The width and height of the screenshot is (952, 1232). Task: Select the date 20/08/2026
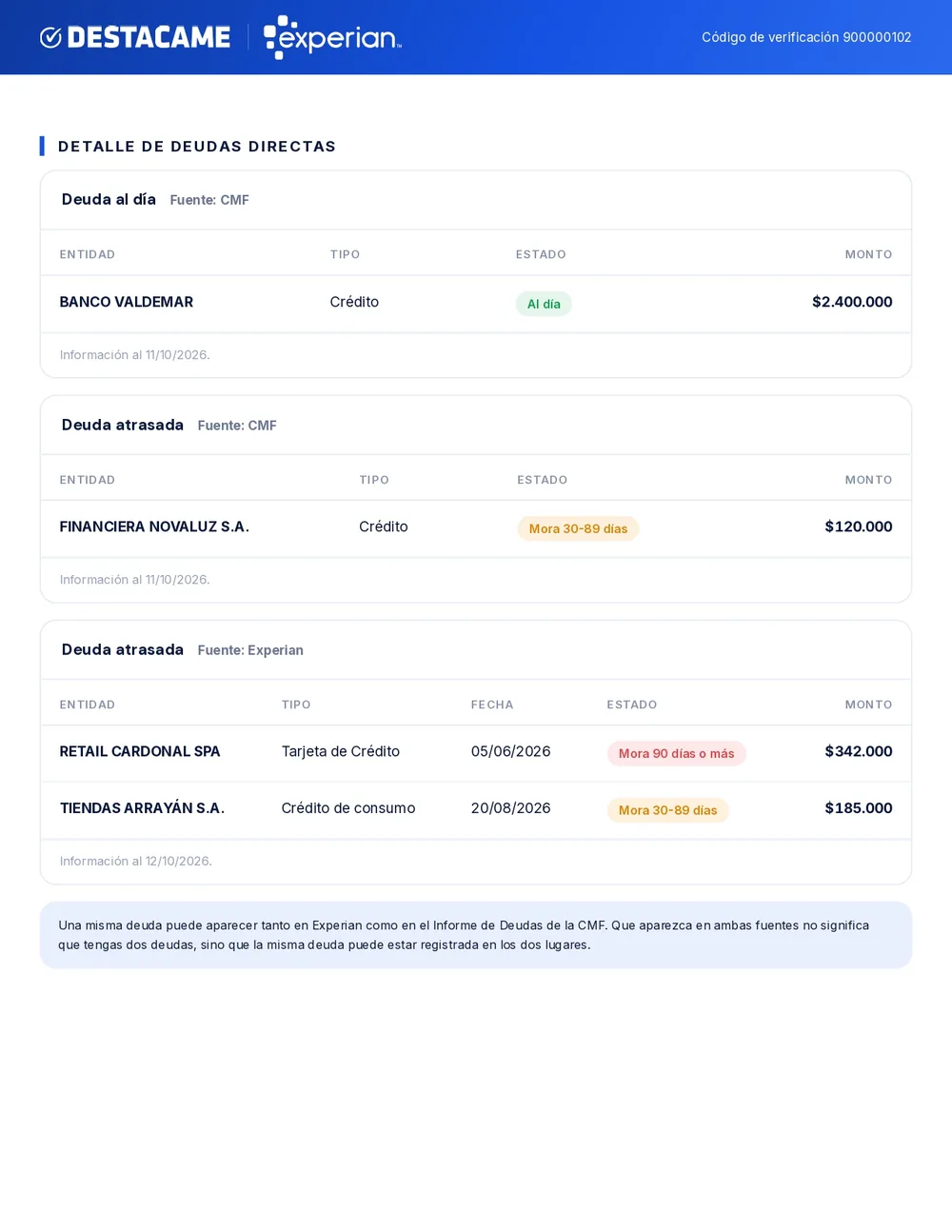[x=511, y=808]
